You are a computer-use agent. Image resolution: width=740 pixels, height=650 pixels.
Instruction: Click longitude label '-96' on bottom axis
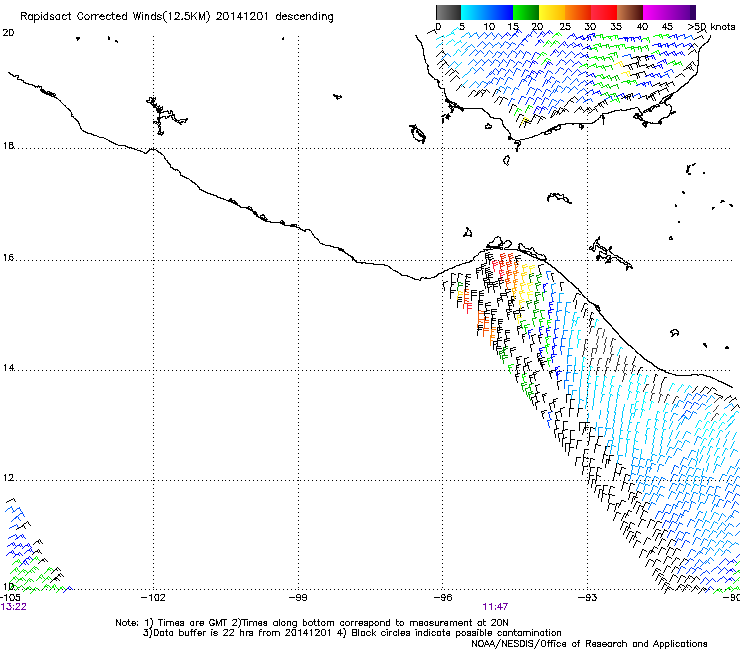[x=443, y=598]
